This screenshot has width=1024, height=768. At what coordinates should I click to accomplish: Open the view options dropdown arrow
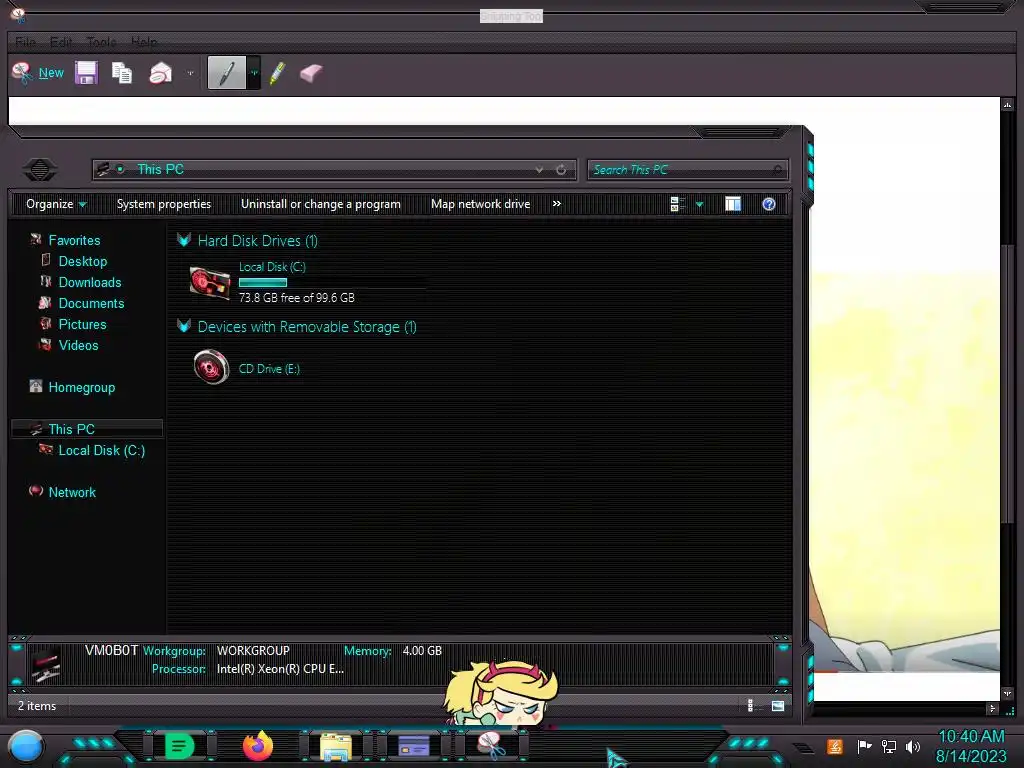coord(699,204)
